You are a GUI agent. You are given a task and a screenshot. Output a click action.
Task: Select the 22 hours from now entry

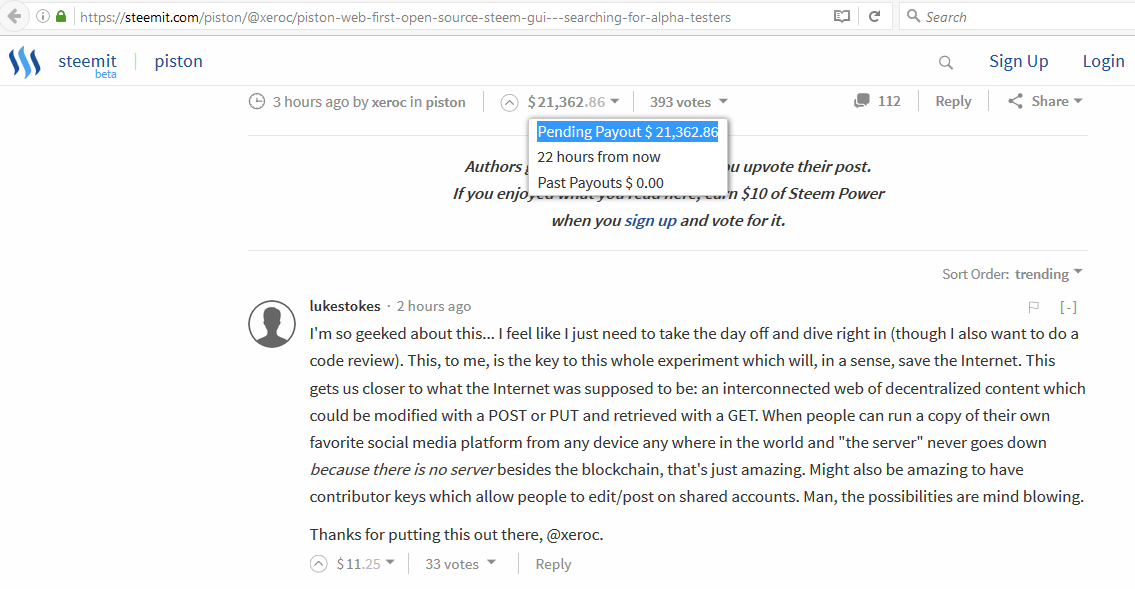click(x=599, y=157)
